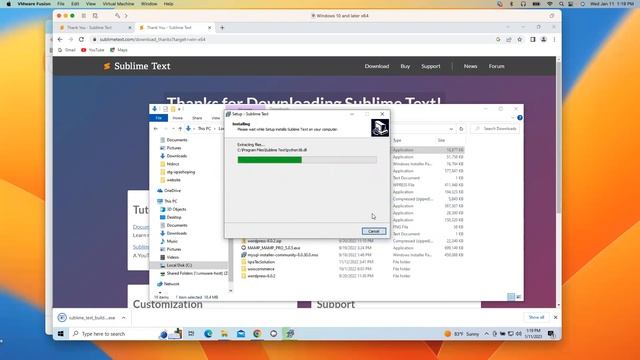Open Download page in Sublime Text site nav

[377, 66]
